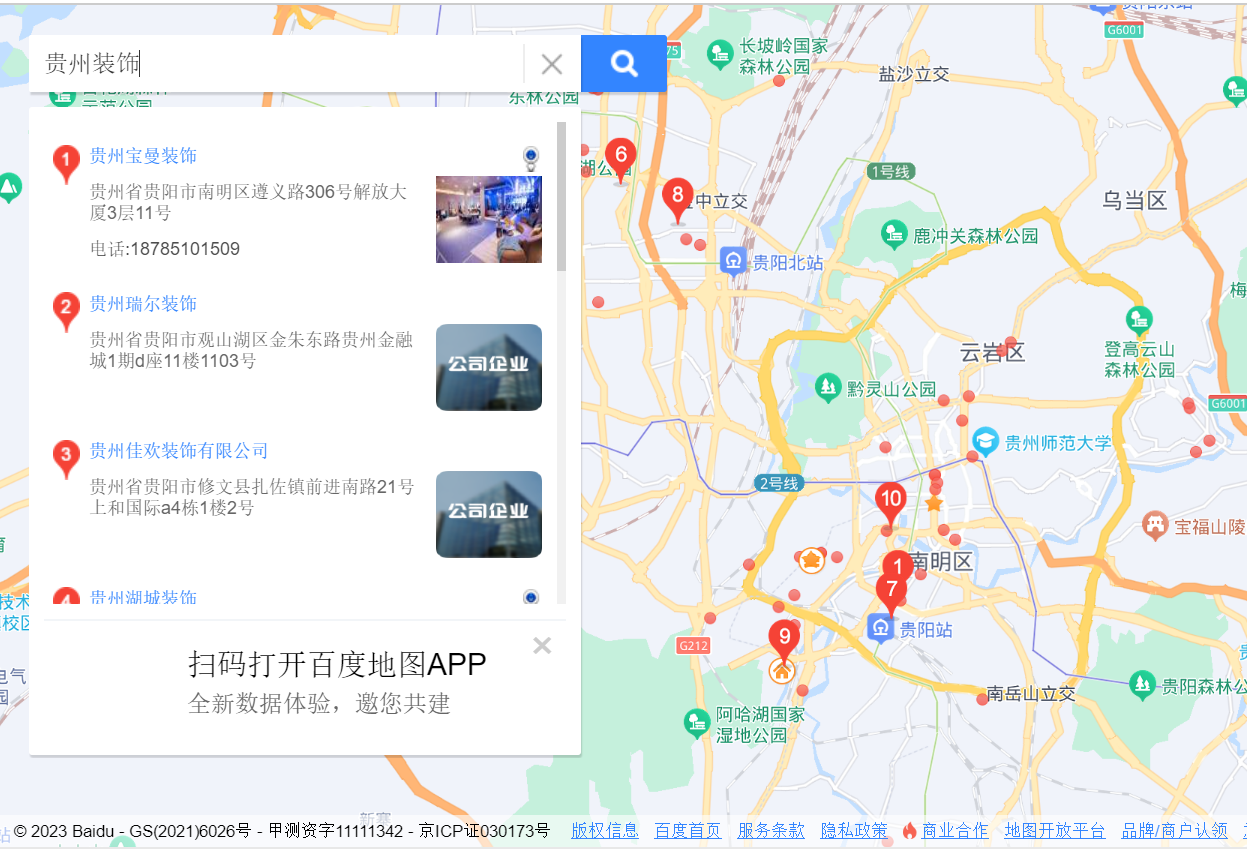
Task: Open the 贵州瑞尔装饰 result link
Action: point(143,304)
